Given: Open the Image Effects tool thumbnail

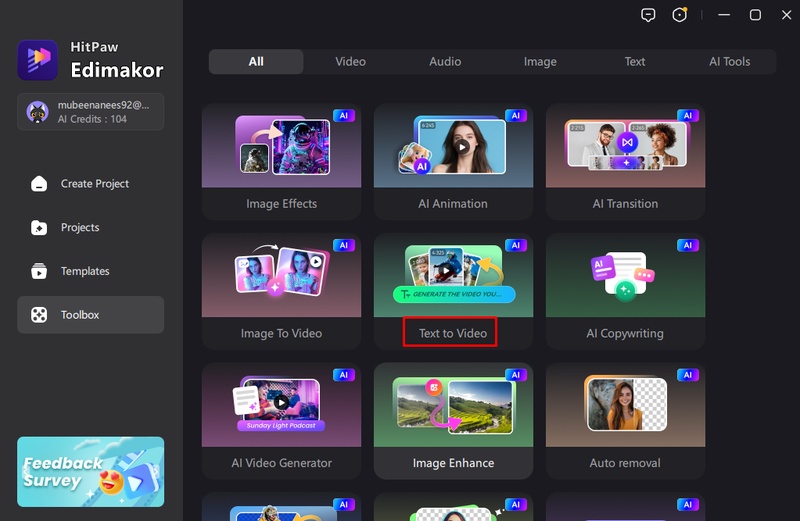Looking at the screenshot, I should coord(282,145).
